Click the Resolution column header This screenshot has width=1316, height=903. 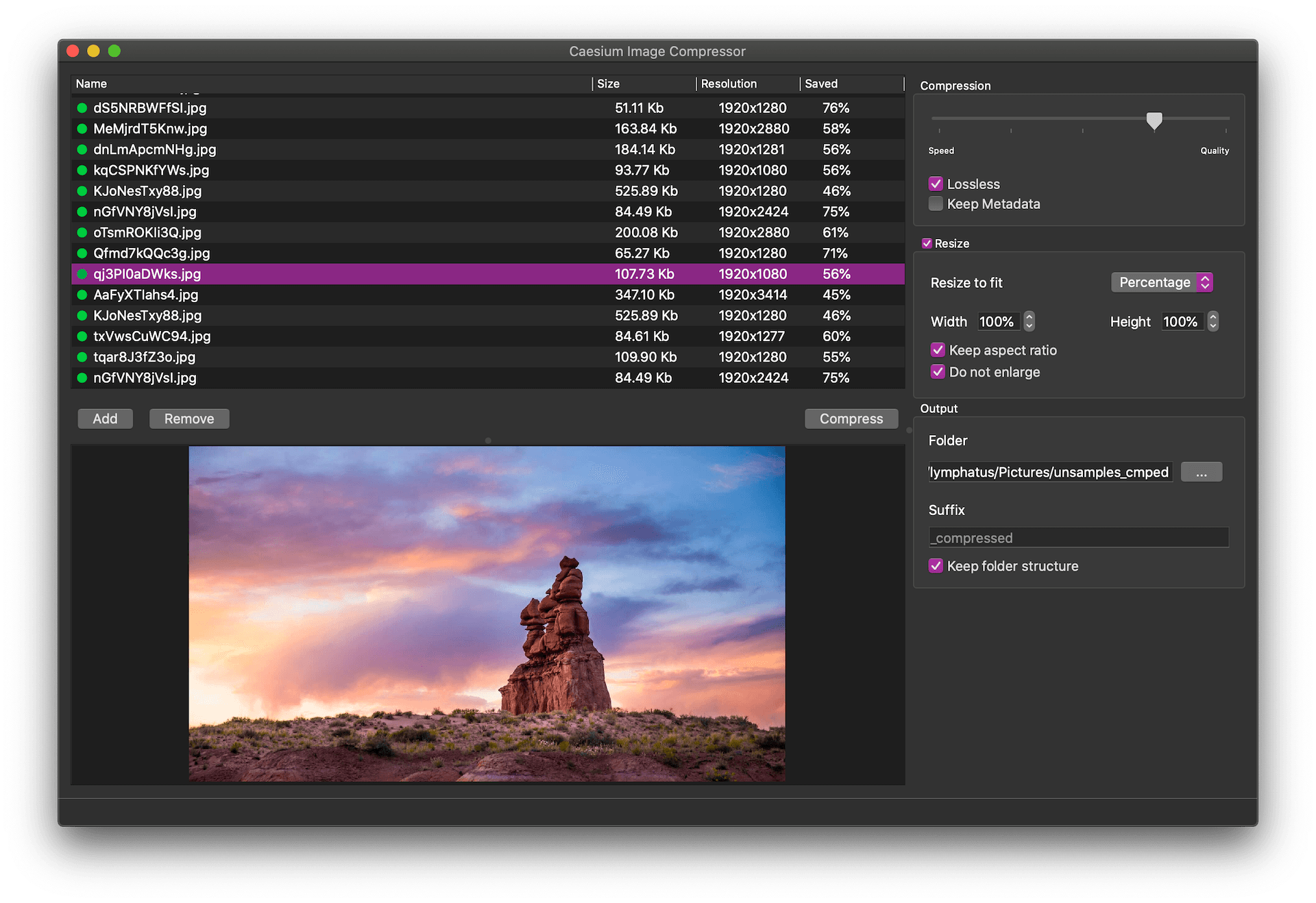[729, 83]
